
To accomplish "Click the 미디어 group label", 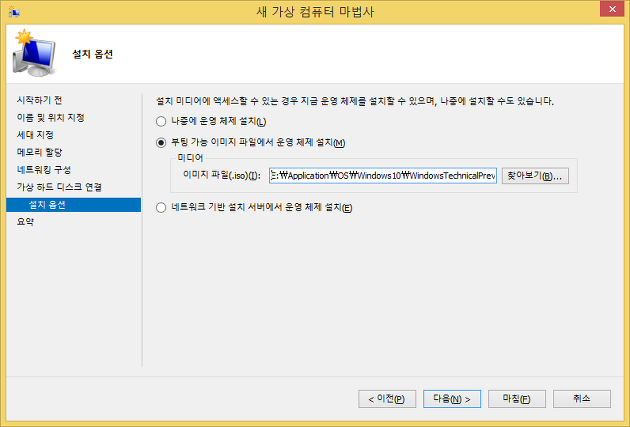I will click(x=190, y=158).
